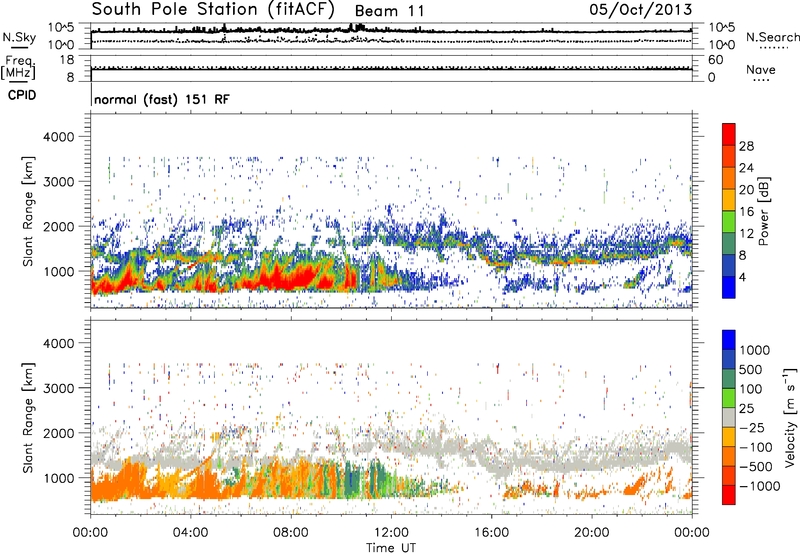The image size is (800, 554).
Task: Click the '18' tick on frequency axis
Action: coord(67,60)
